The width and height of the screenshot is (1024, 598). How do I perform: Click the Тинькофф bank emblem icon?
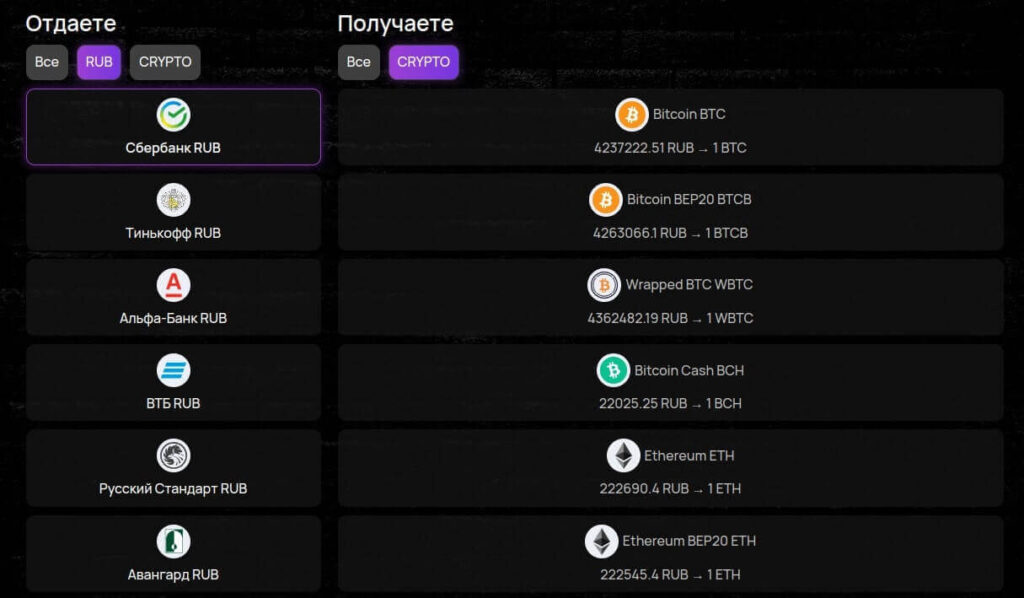[x=173, y=198]
